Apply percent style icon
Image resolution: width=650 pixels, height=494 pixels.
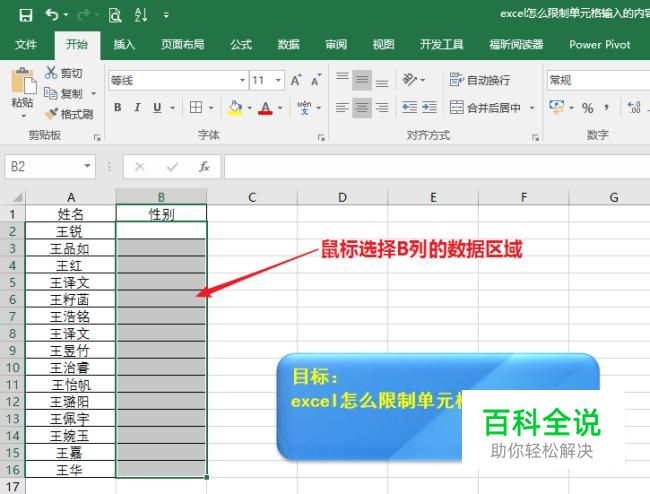587,108
